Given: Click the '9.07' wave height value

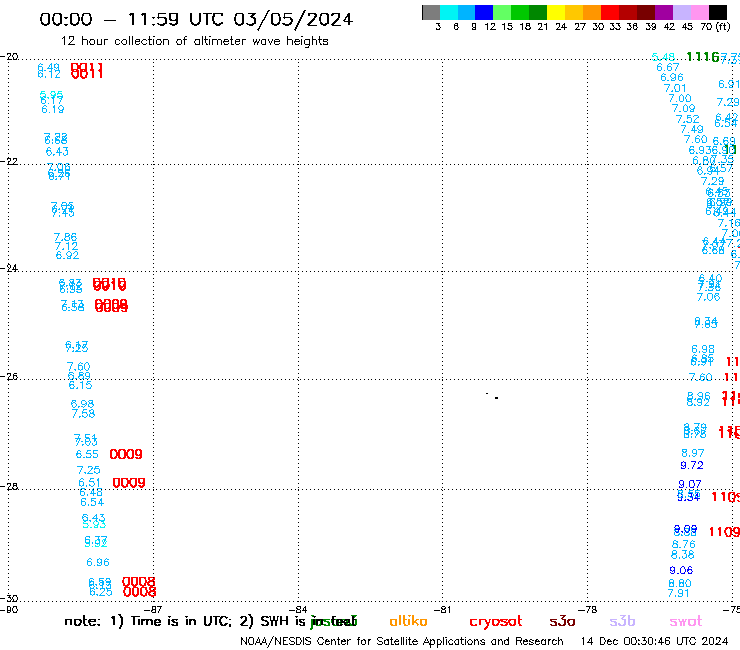Looking at the screenshot, I should [690, 484].
